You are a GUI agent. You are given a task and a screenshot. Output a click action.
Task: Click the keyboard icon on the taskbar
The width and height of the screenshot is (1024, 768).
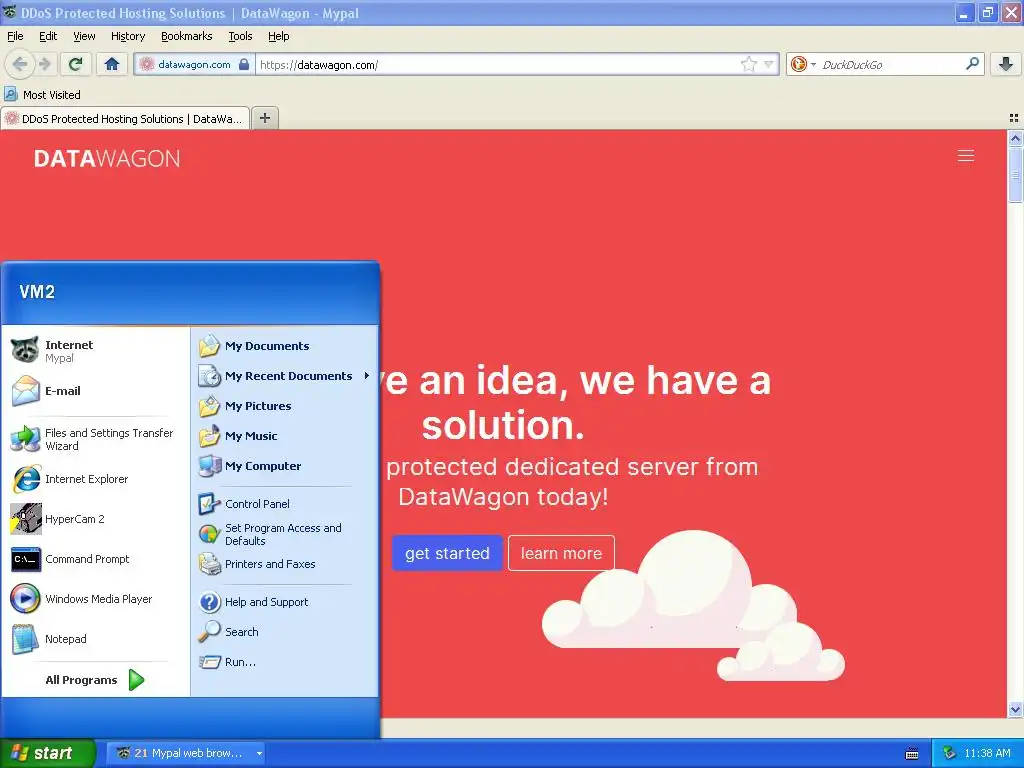coord(912,754)
